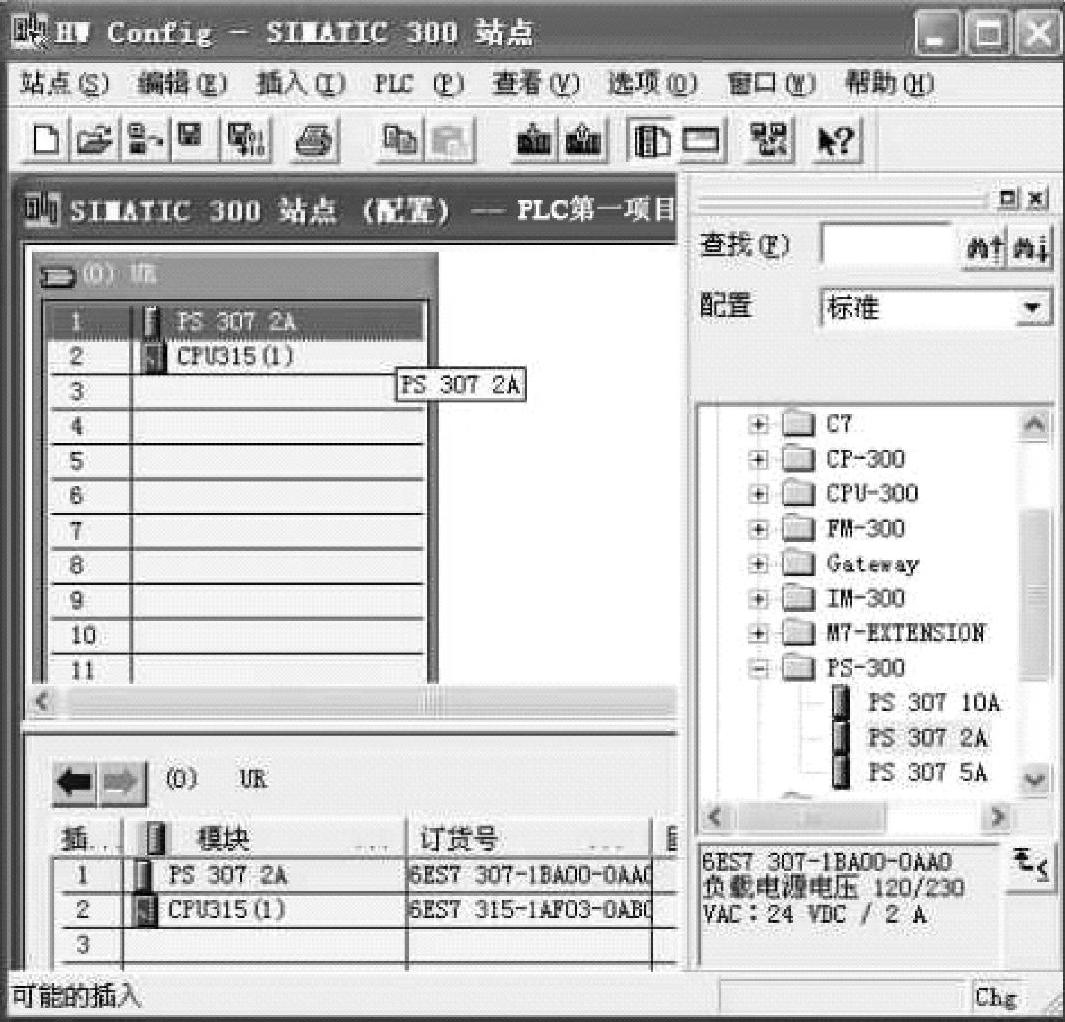1065x1022 pixels.
Task: Expand the Gateway catalog folder
Action: (758, 564)
